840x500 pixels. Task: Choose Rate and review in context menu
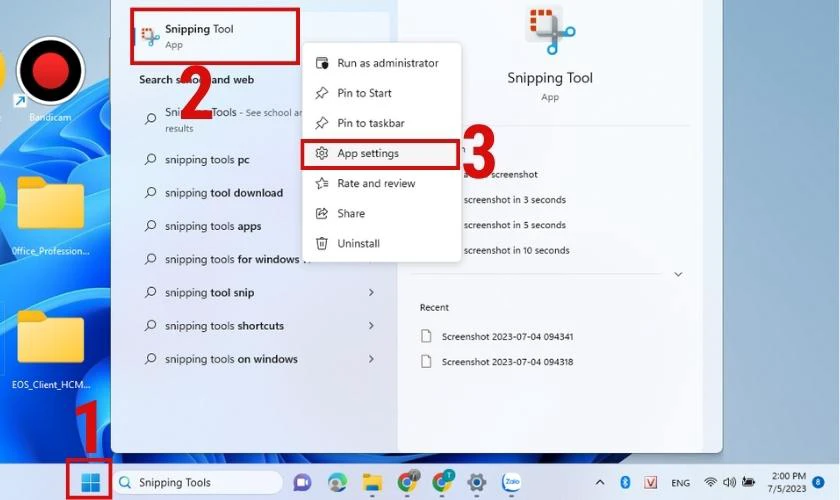[381, 183]
